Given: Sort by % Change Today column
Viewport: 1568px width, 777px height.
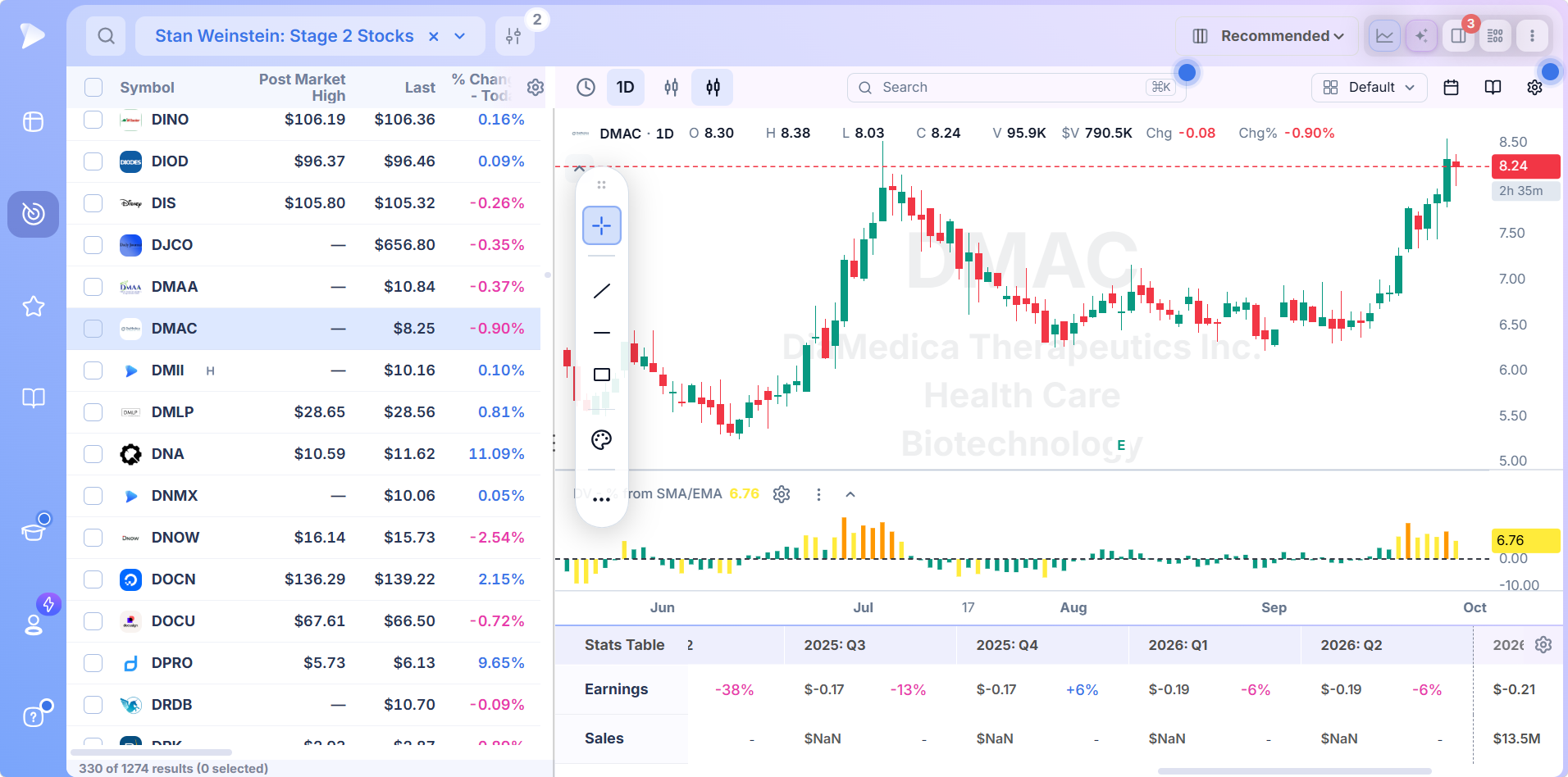Looking at the screenshot, I should pos(481,88).
